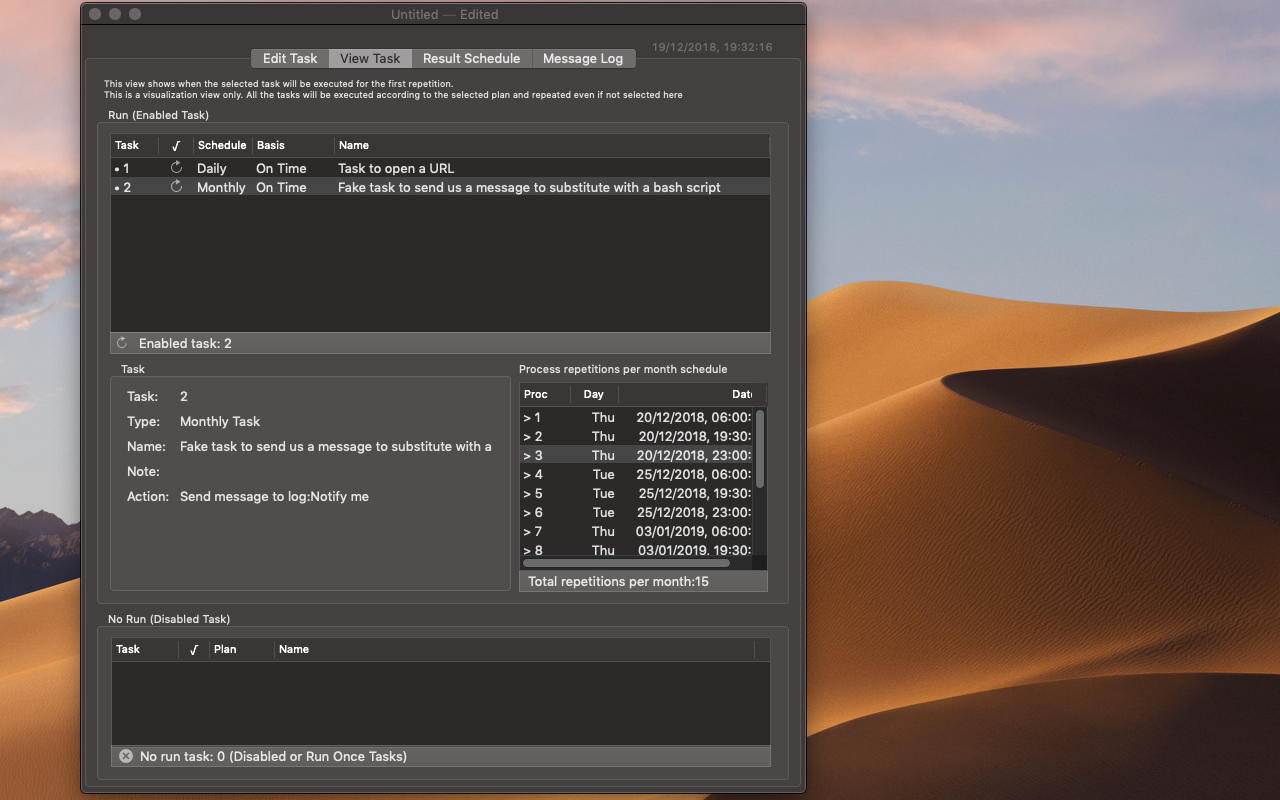Click the task Name value in details panel
The height and width of the screenshot is (800, 1280).
click(x=336, y=446)
